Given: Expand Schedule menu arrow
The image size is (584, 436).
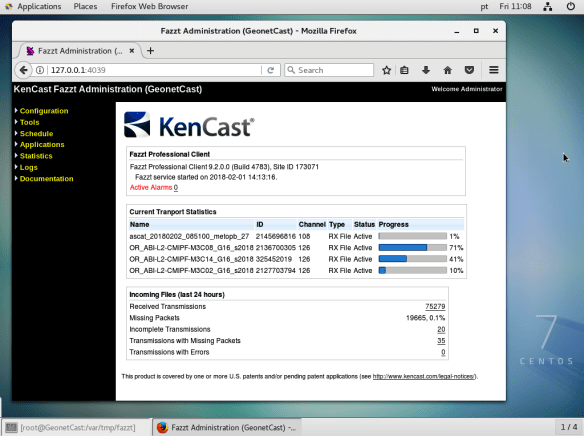Looking at the screenshot, I should 16,133.
